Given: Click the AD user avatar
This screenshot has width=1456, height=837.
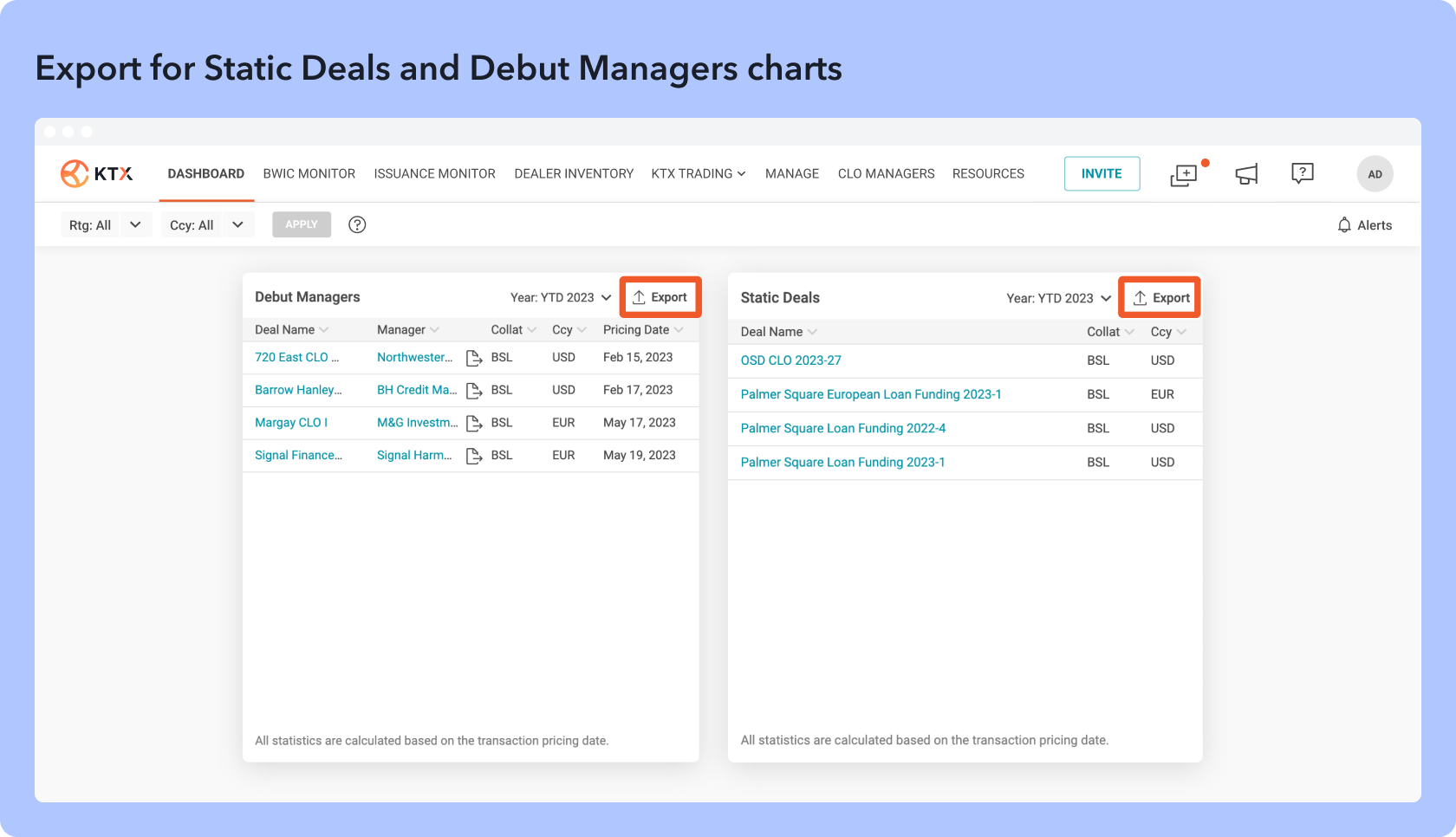Looking at the screenshot, I should coord(1375,174).
